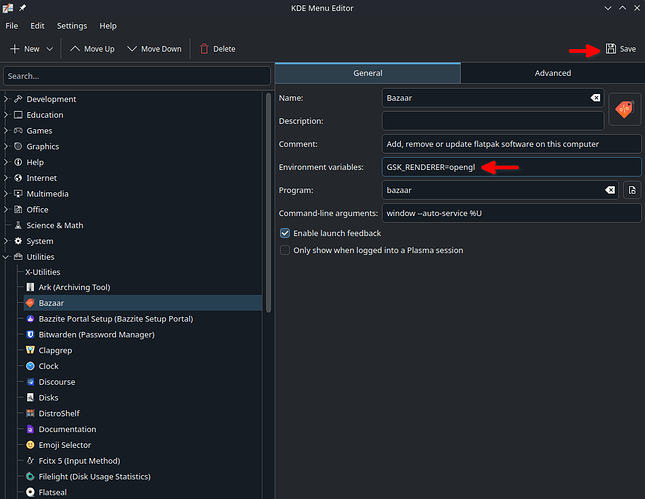645x499 pixels.
Task: Expand the Multimedia category
Action: point(6,194)
